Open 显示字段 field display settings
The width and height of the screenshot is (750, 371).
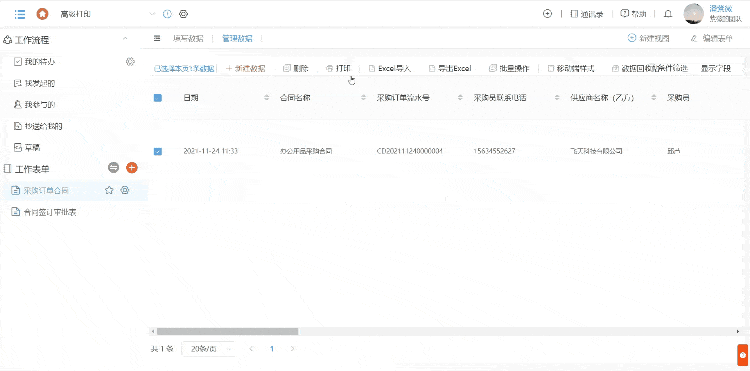tap(716, 68)
